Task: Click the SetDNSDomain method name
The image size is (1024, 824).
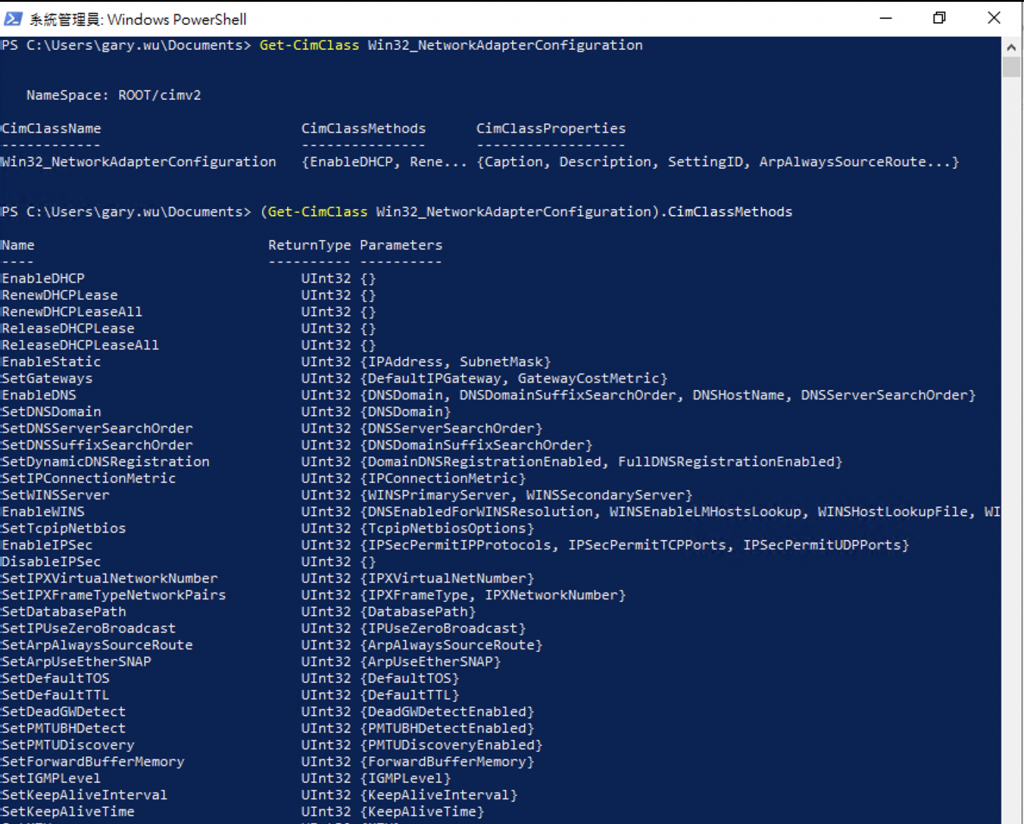Action: coord(52,412)
